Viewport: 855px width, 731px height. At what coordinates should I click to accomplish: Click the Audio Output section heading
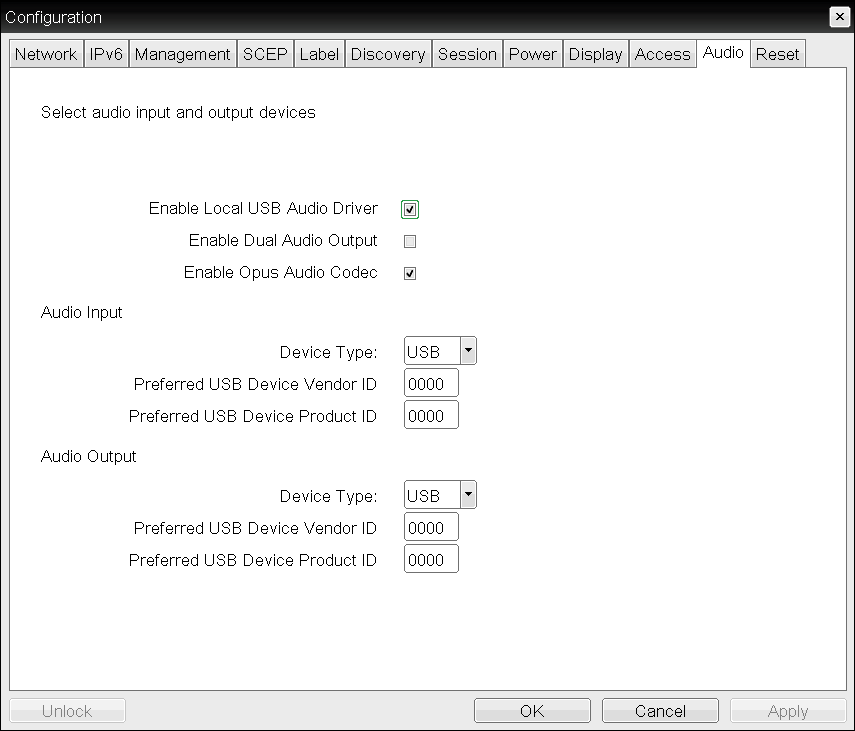pos(88,456)
